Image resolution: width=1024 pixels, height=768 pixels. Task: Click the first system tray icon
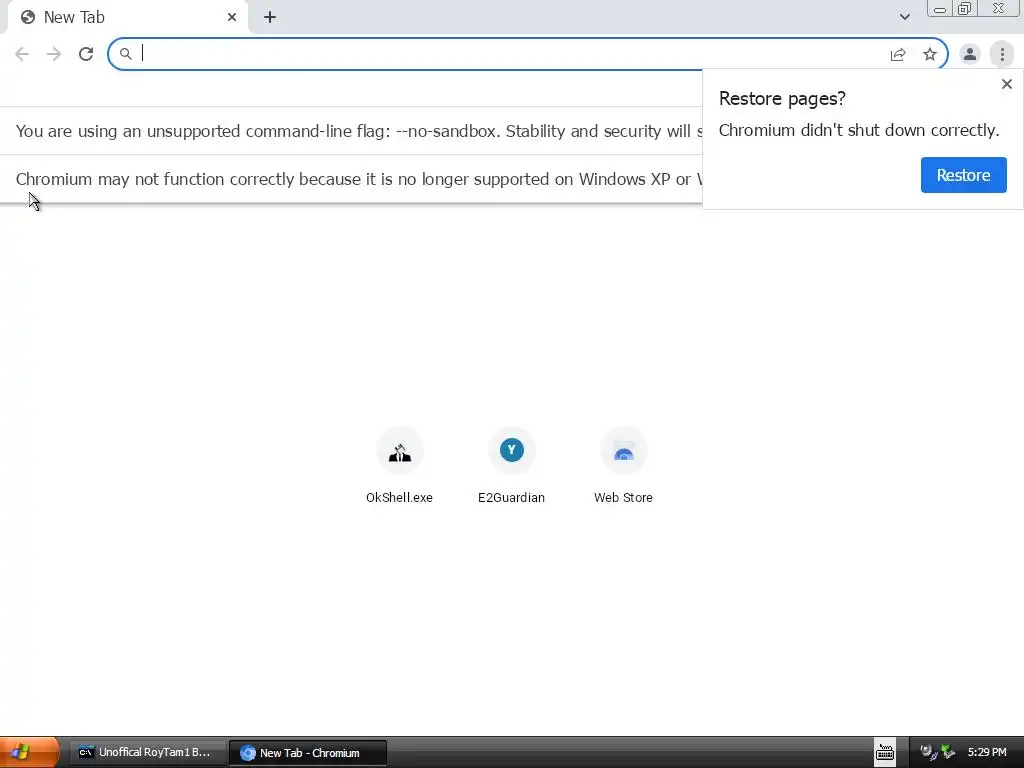[x=928, y=752]
